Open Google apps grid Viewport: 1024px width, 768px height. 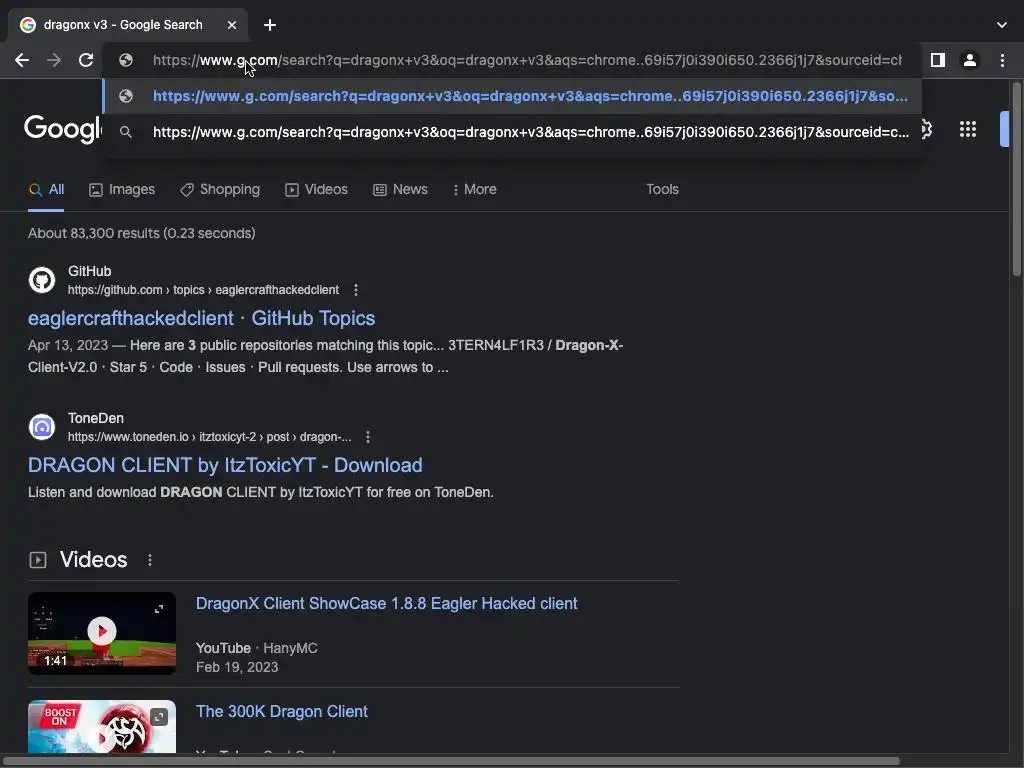pyautogui.click(x=968, y=129)
